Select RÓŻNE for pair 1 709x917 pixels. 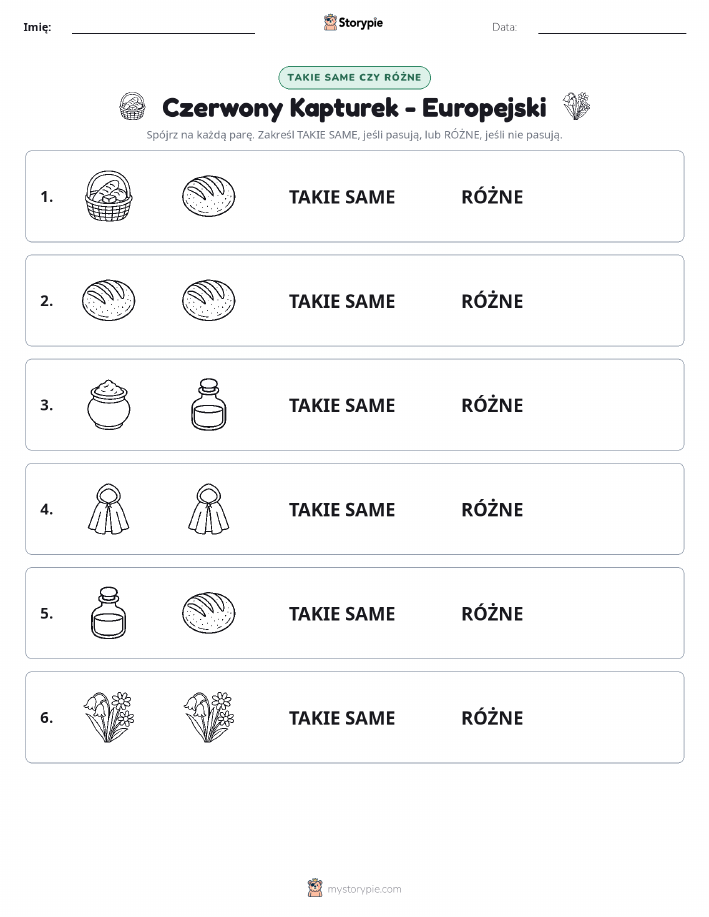click(492, 196)
